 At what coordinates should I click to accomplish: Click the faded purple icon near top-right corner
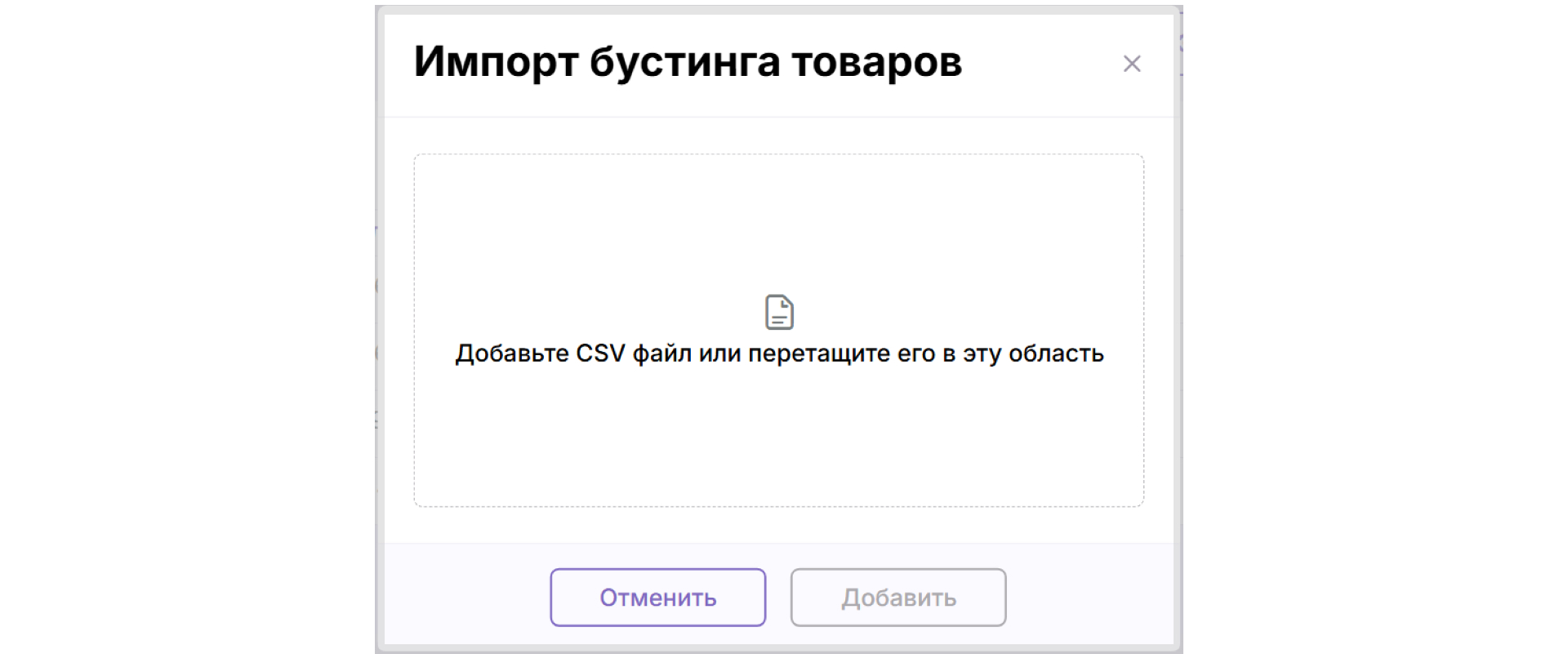[x=1182, y=43]
